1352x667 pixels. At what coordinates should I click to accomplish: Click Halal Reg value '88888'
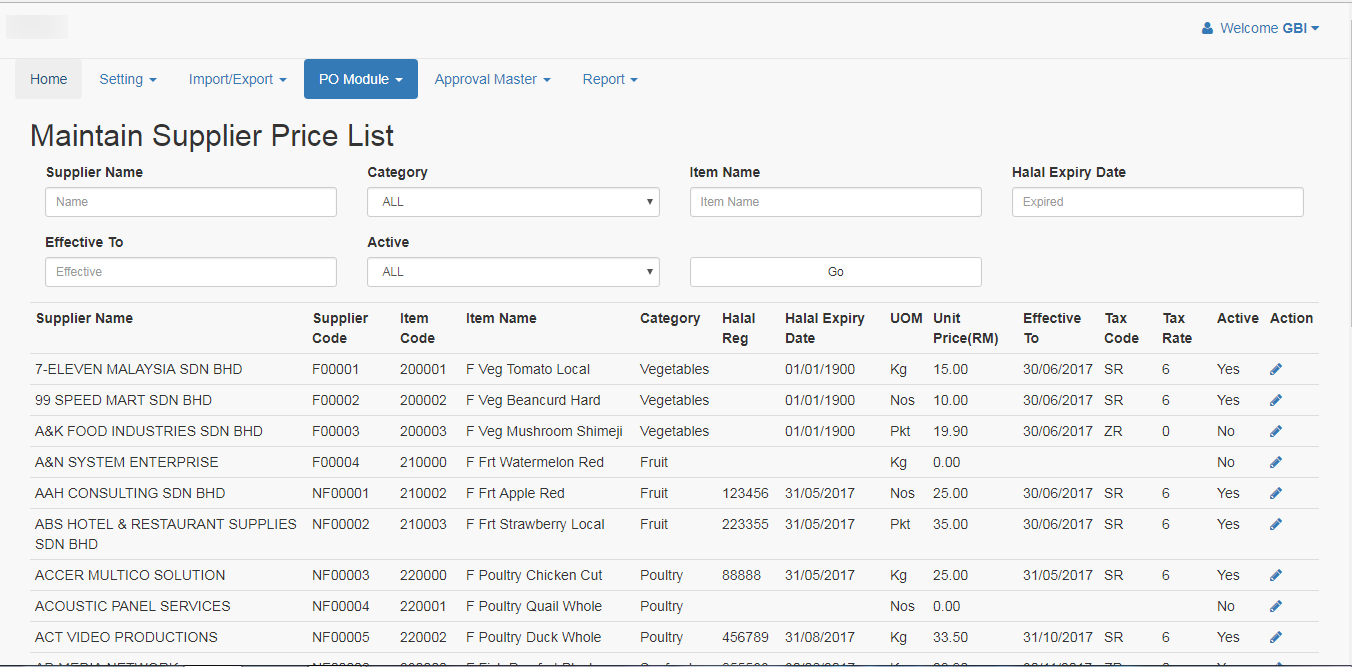point(741,575)
